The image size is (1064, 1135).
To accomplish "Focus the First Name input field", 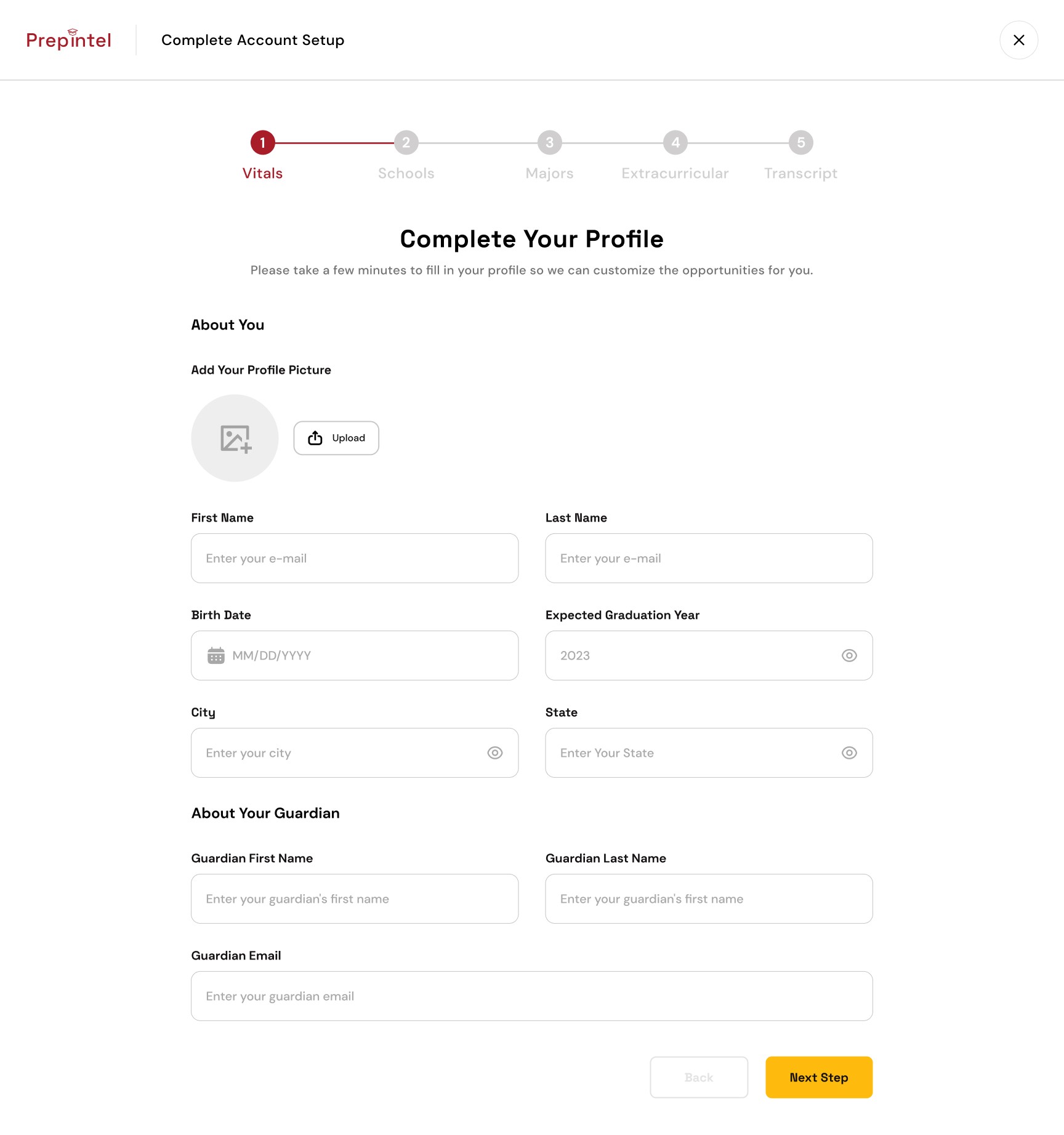I will (355, 558).
